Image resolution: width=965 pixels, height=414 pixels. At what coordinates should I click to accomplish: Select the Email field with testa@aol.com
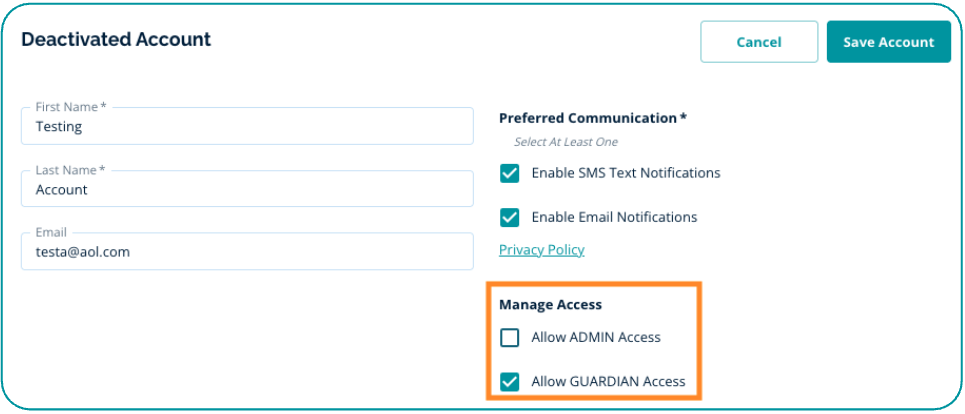click(x=247, y=252)
